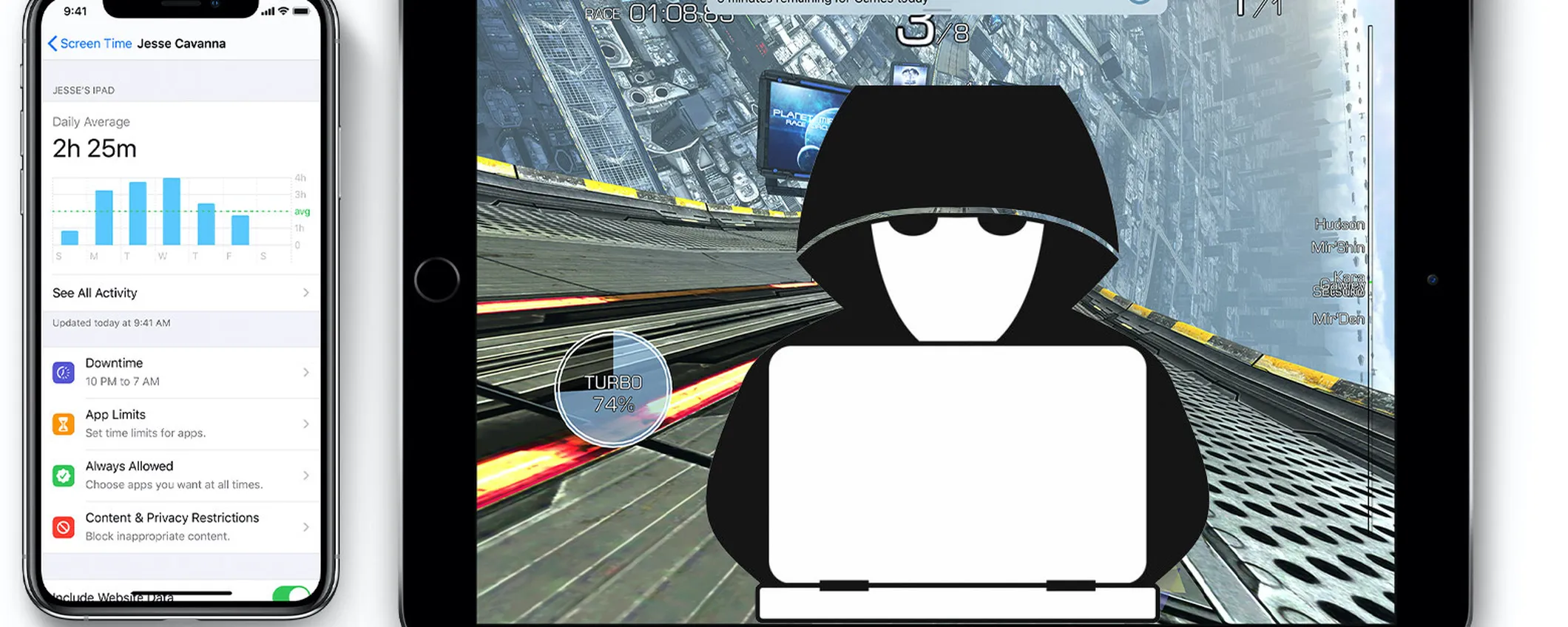Select the Sunday usage bar
The height and width of the screenshot is (627, 1568).
click(x=70, y=237)
